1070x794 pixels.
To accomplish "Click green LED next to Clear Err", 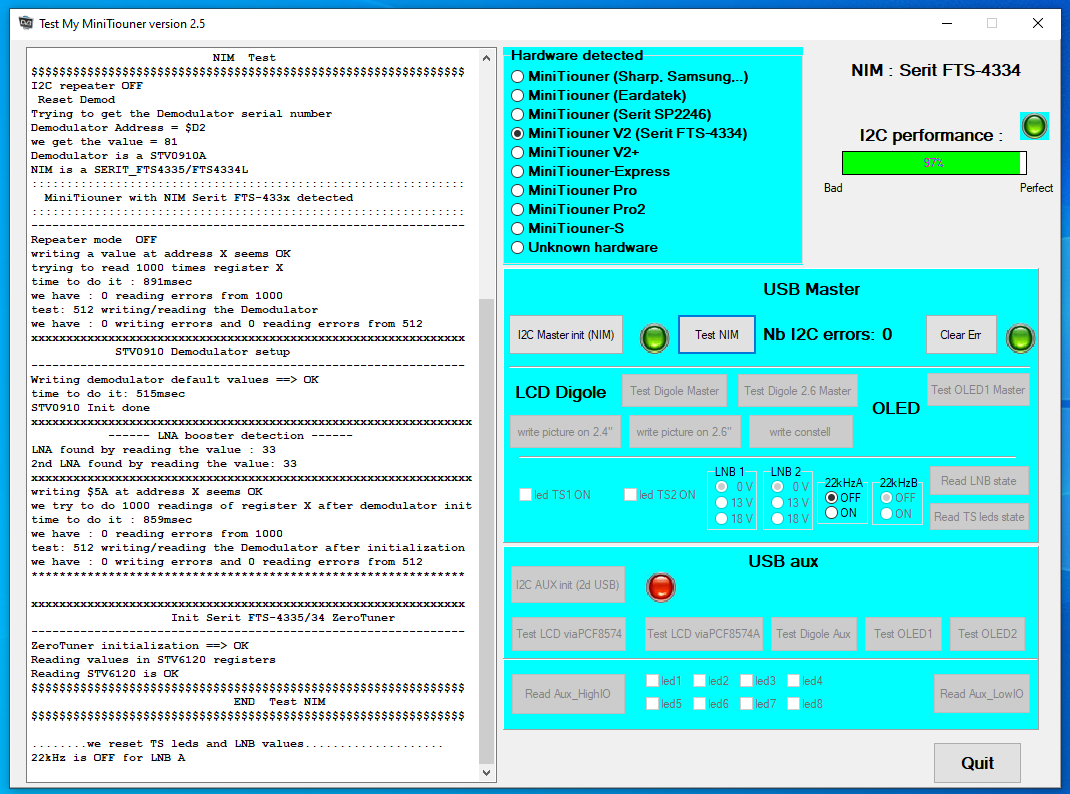I will coord(1020,337).
